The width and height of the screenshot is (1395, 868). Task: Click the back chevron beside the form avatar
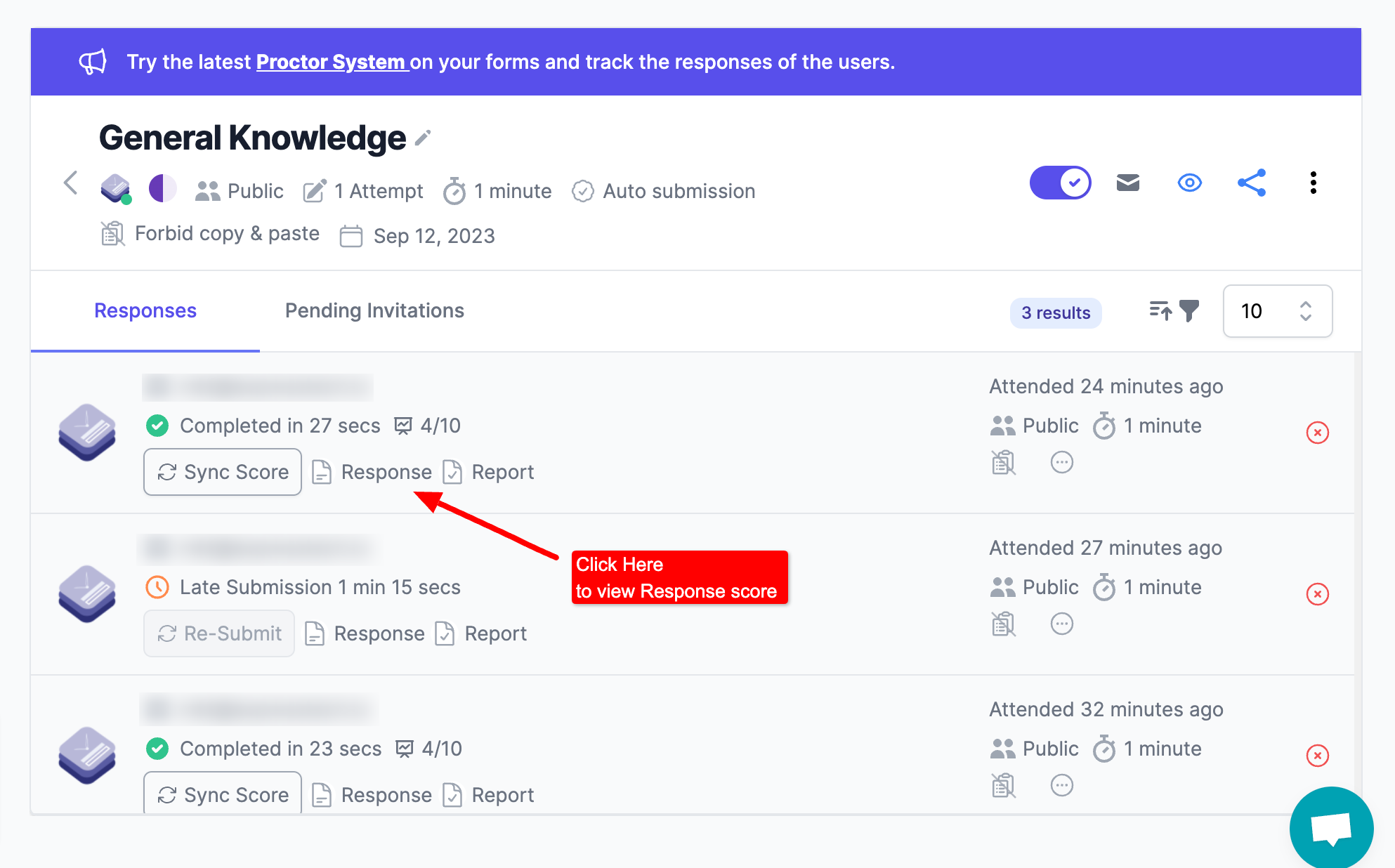click(x=70, y=183)
